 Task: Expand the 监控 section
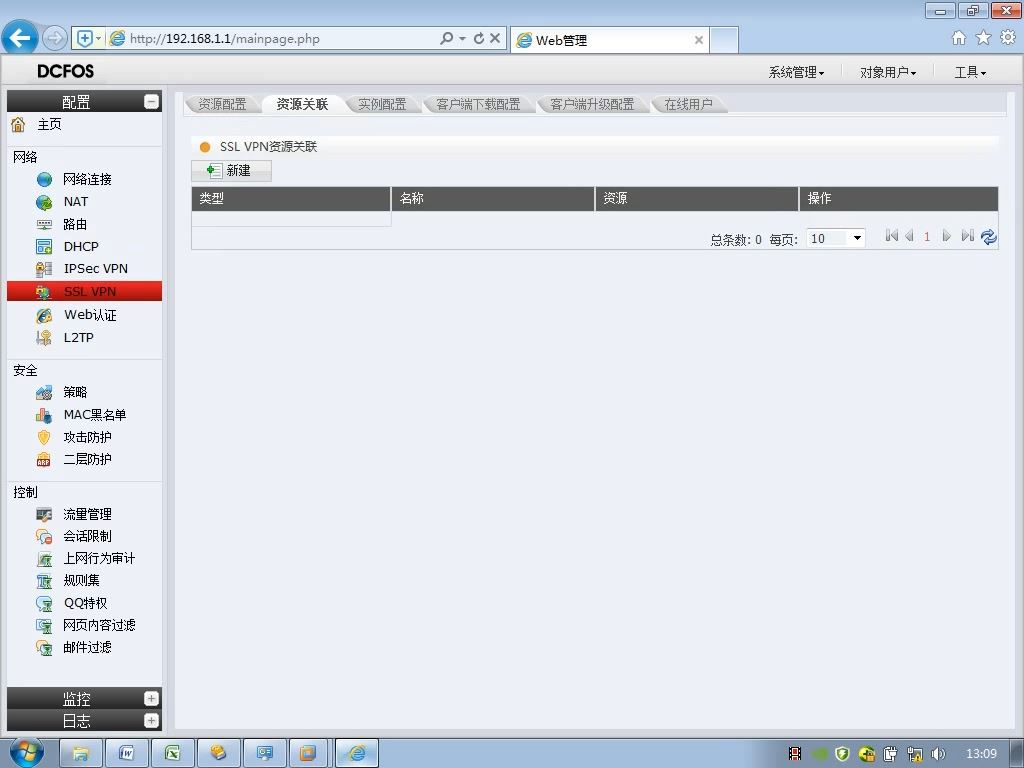(x=151, y=698)
